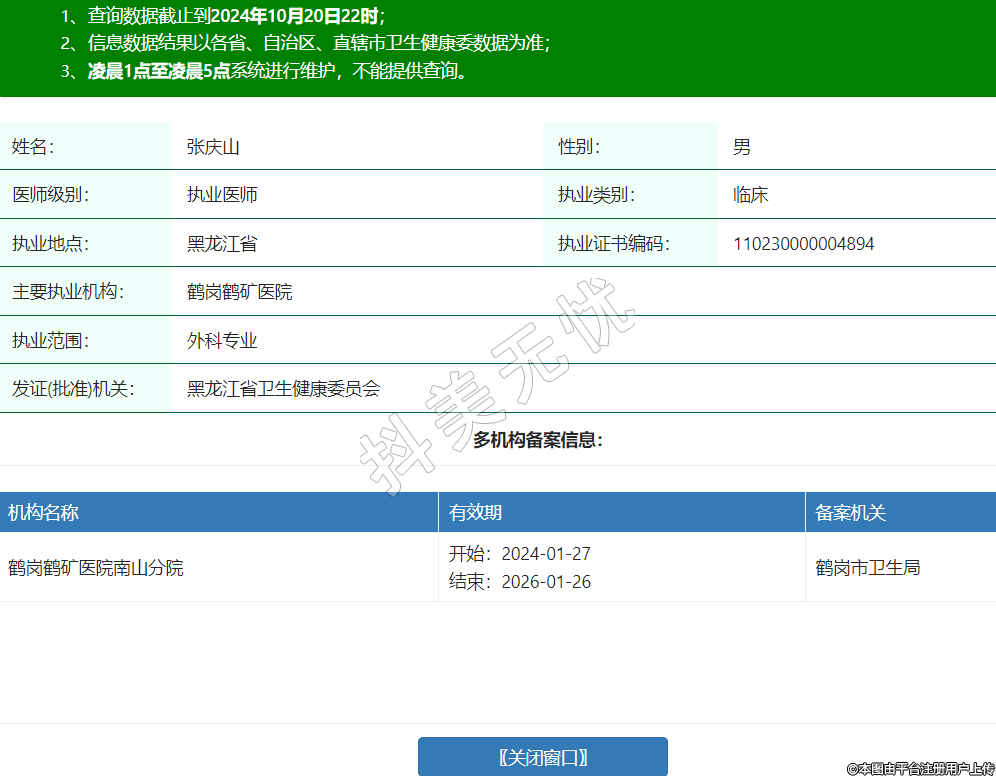Select the certificate number 110230000004894
996x776 pixels.
(x=803, y=244)
